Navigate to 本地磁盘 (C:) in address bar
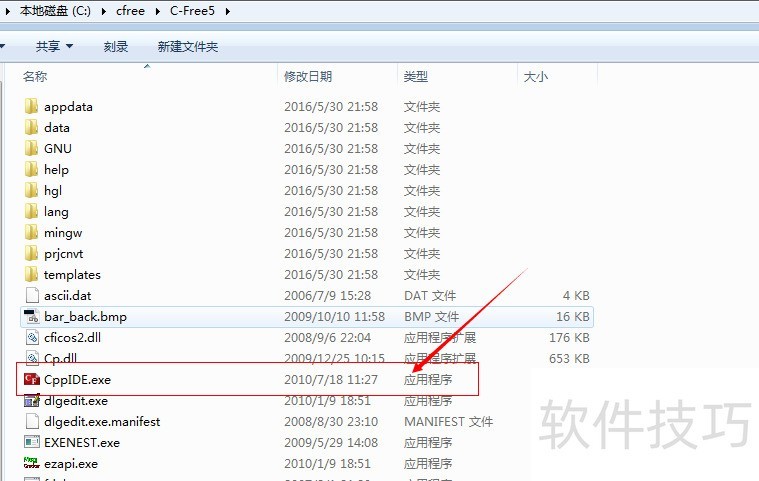The width and height of the screenshot is (759, 481). [x=55, y=11]
